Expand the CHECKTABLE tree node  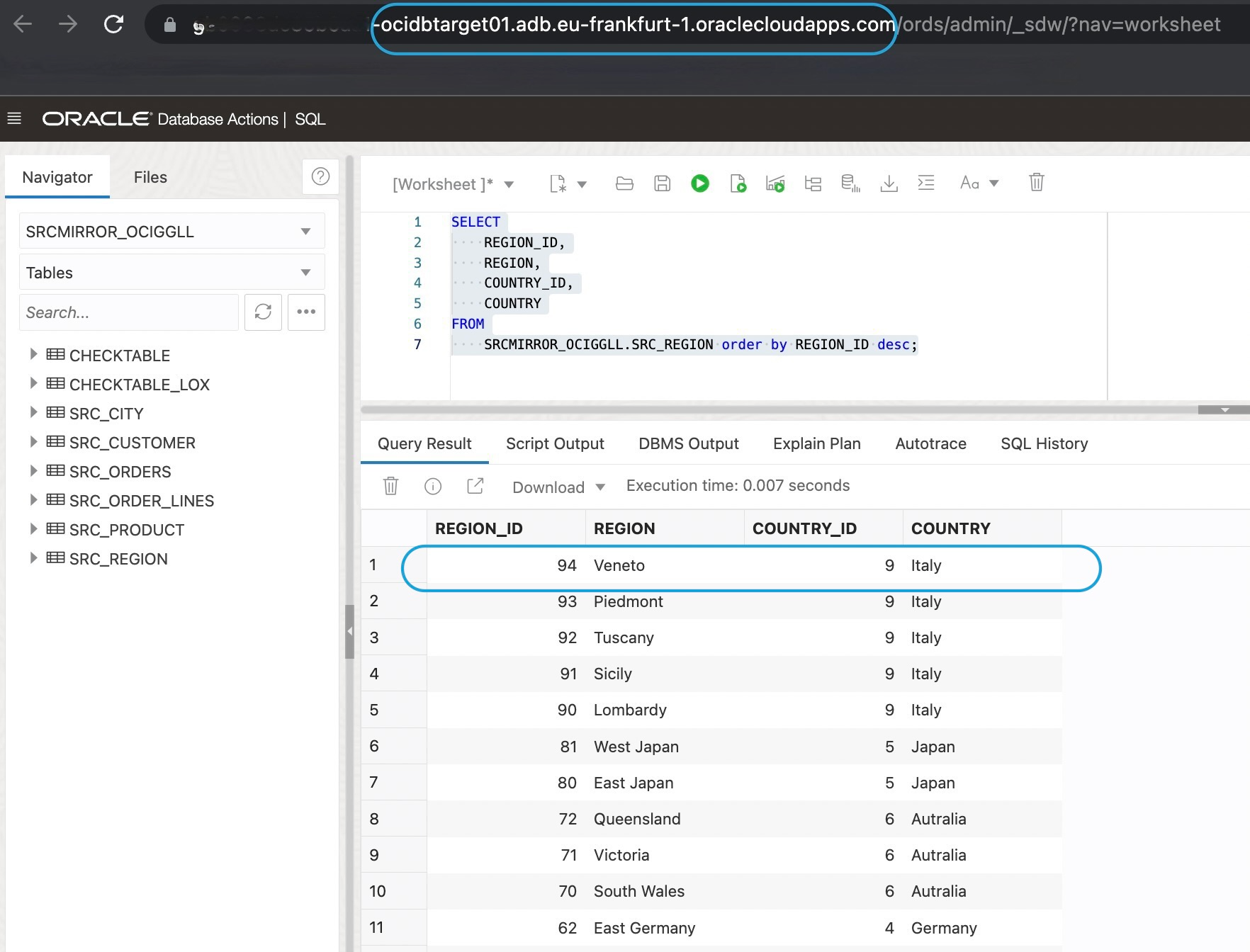click(33, 354)
